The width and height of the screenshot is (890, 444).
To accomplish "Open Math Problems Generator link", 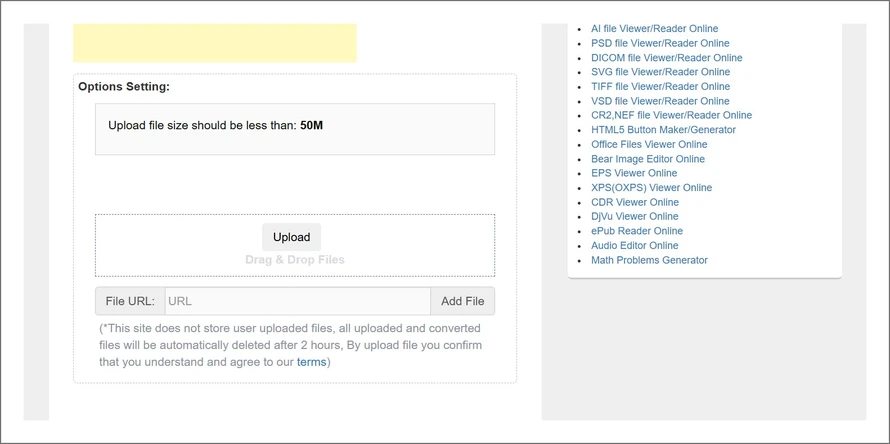I will [649, 260].
